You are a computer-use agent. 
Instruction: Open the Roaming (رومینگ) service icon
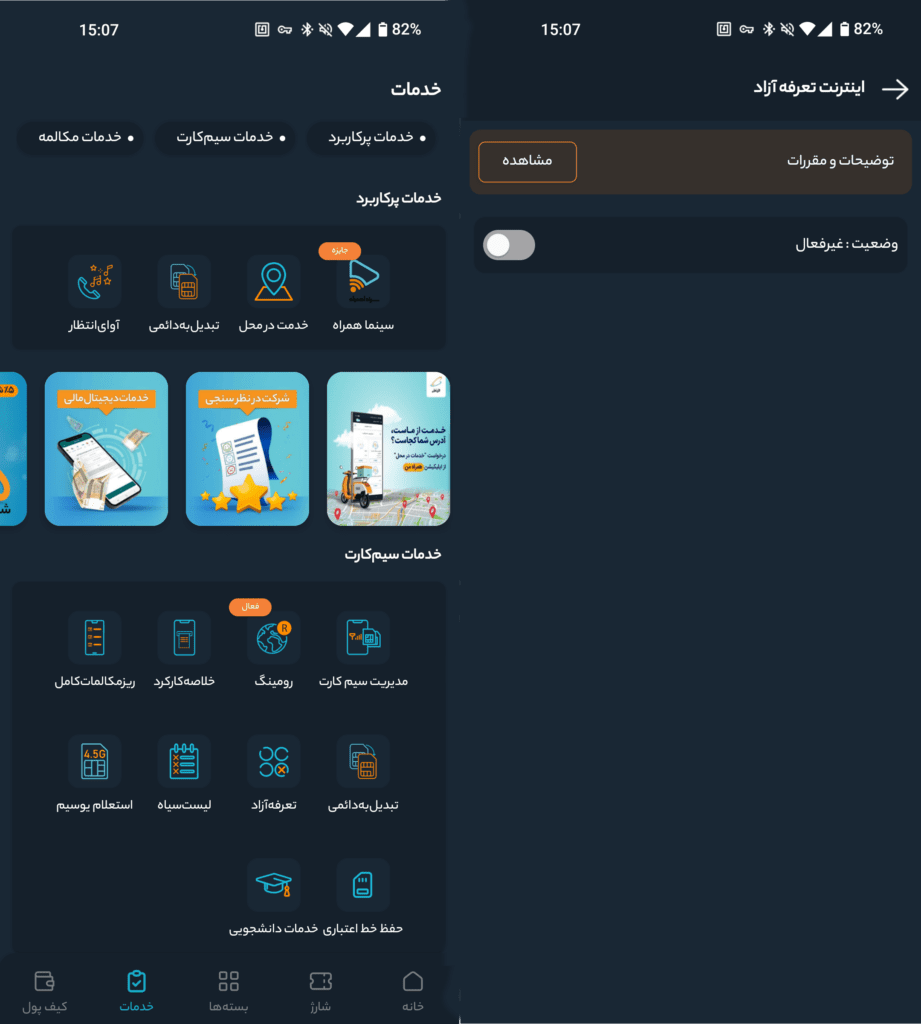click(273, 638)
